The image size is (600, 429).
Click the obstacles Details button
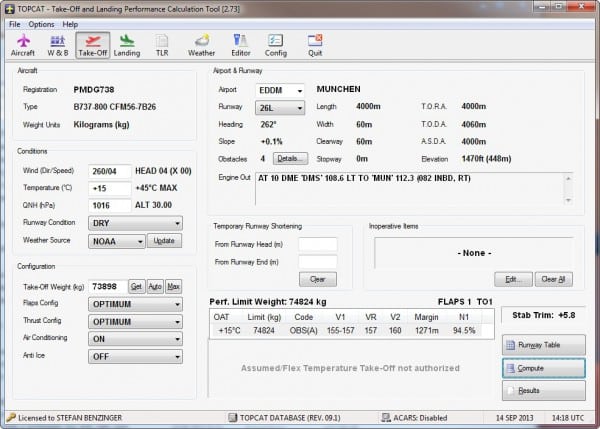[290, 158]
